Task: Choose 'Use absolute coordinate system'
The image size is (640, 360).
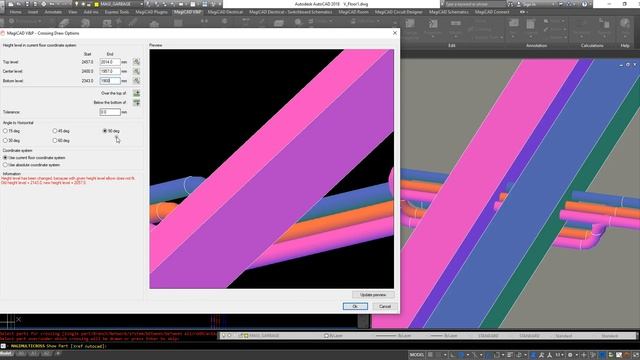Action: [5, 165]
